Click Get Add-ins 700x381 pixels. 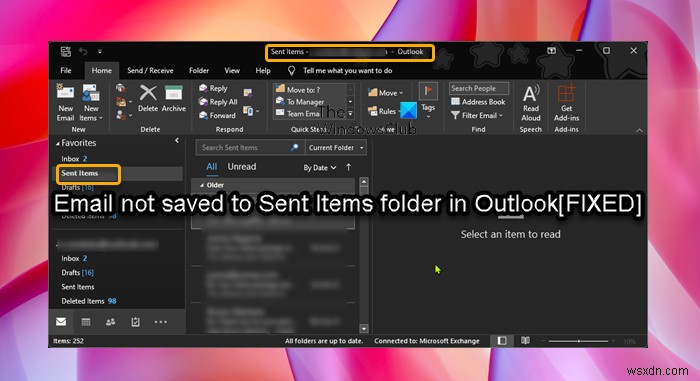pos(567,103)
